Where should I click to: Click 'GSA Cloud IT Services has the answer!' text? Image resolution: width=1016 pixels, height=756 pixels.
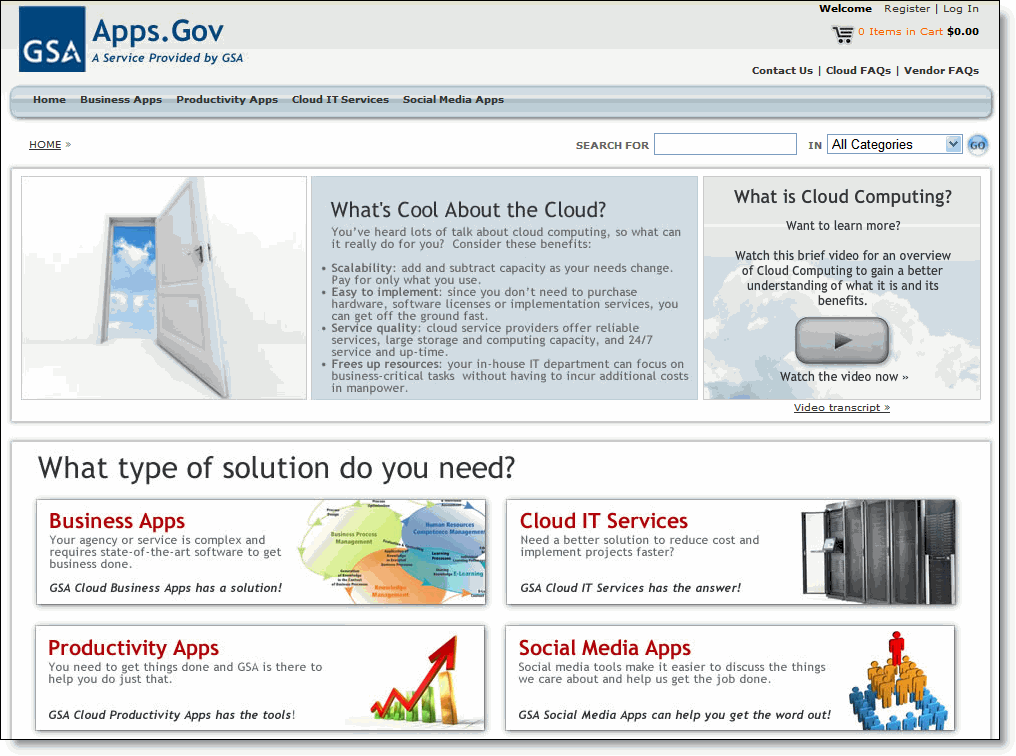click(630, 588)
